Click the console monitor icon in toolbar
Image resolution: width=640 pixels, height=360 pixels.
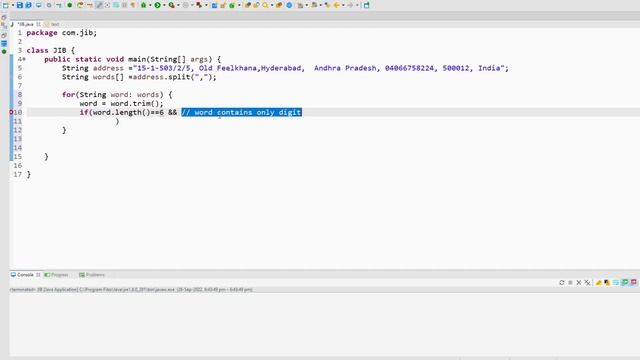click(38, 5)
